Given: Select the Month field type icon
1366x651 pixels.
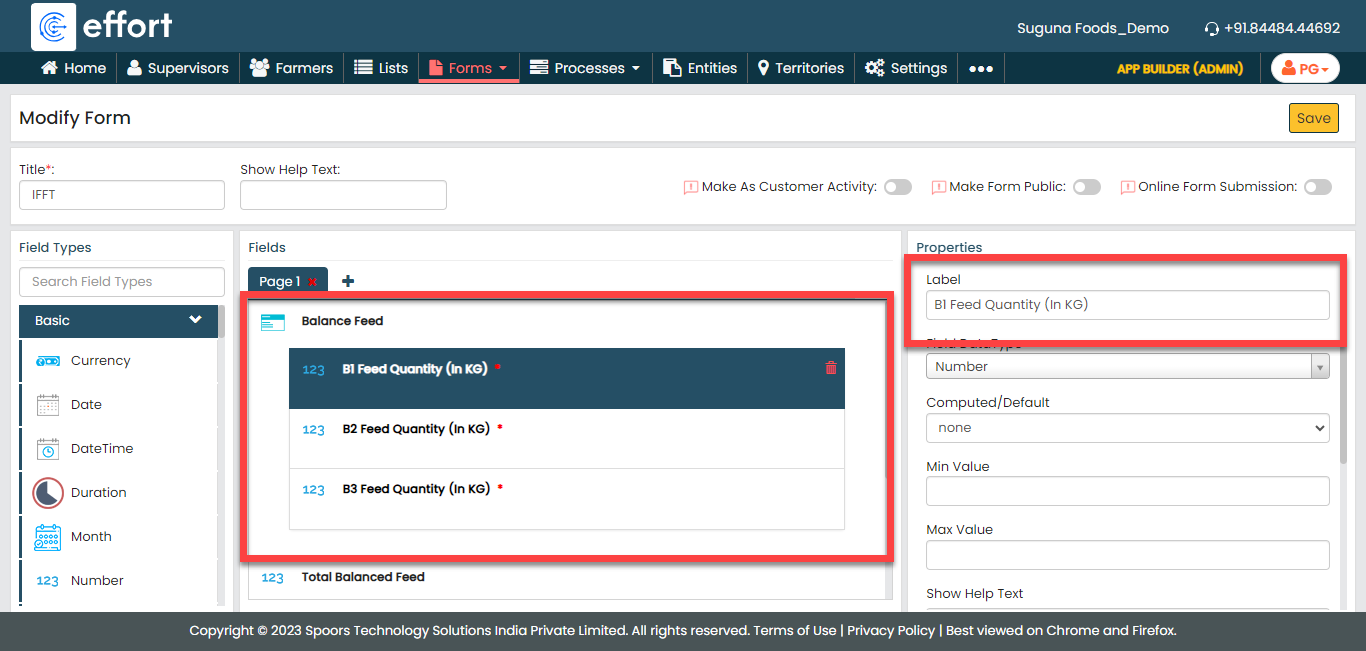Looking at the screenshot, I should tap(47, 537).
